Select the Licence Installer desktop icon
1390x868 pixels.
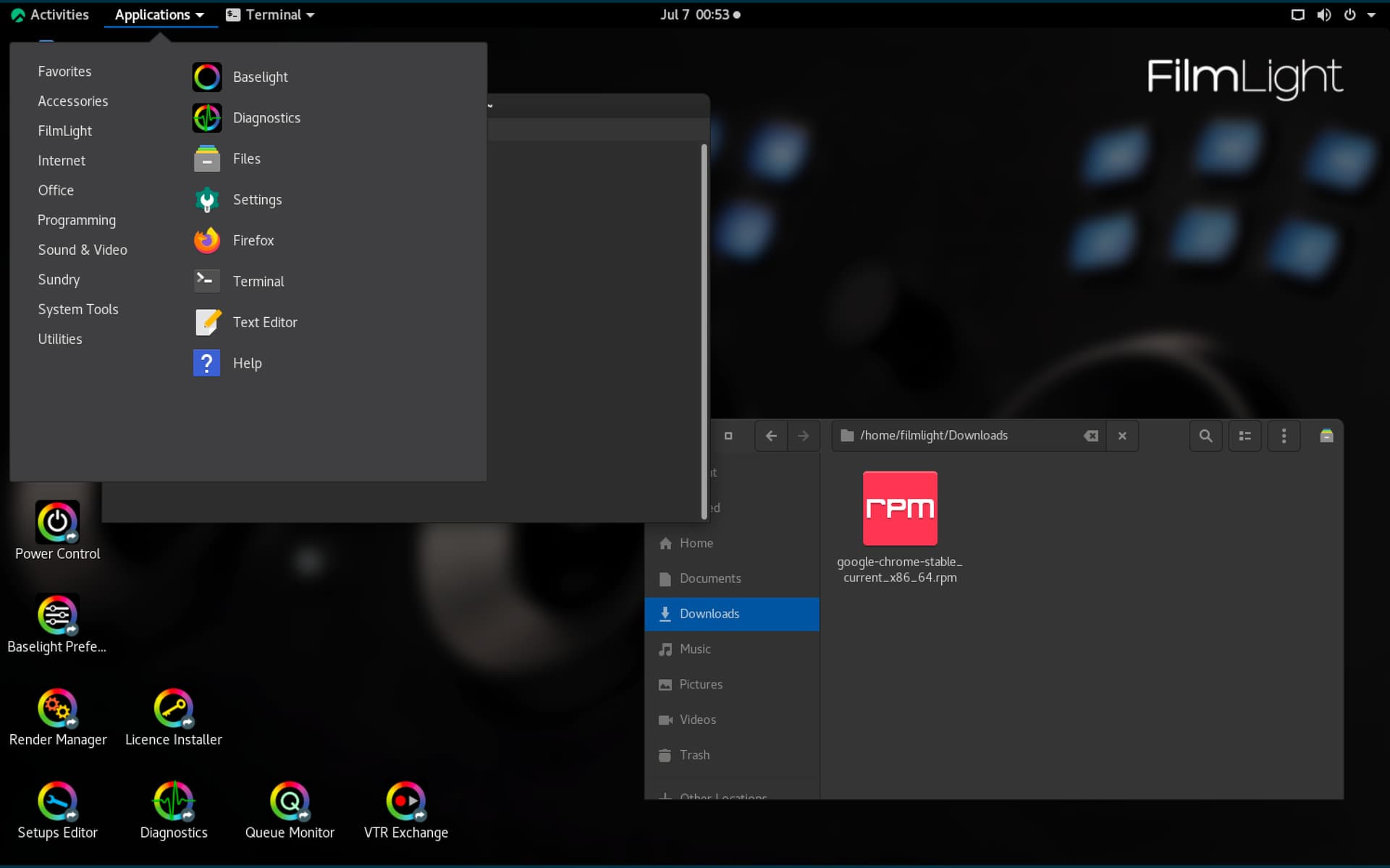point(173,717)
